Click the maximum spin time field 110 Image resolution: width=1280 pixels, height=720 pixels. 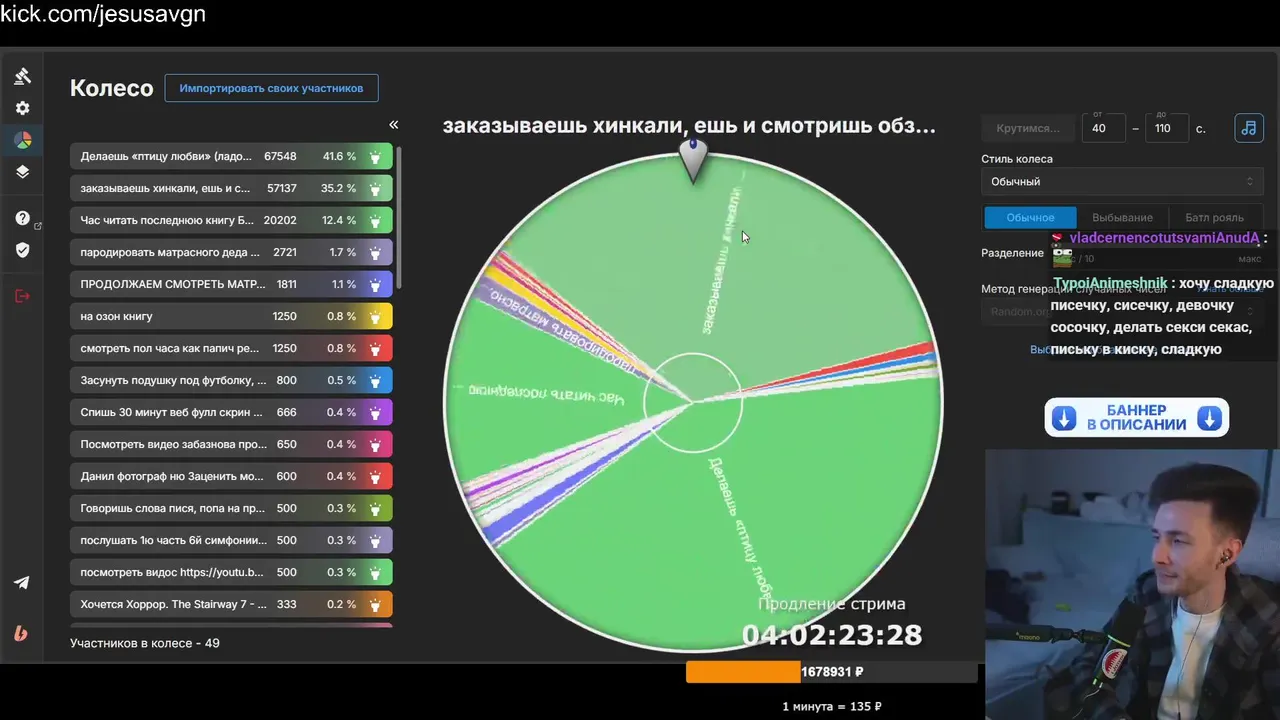click(x=1167, y=128)
